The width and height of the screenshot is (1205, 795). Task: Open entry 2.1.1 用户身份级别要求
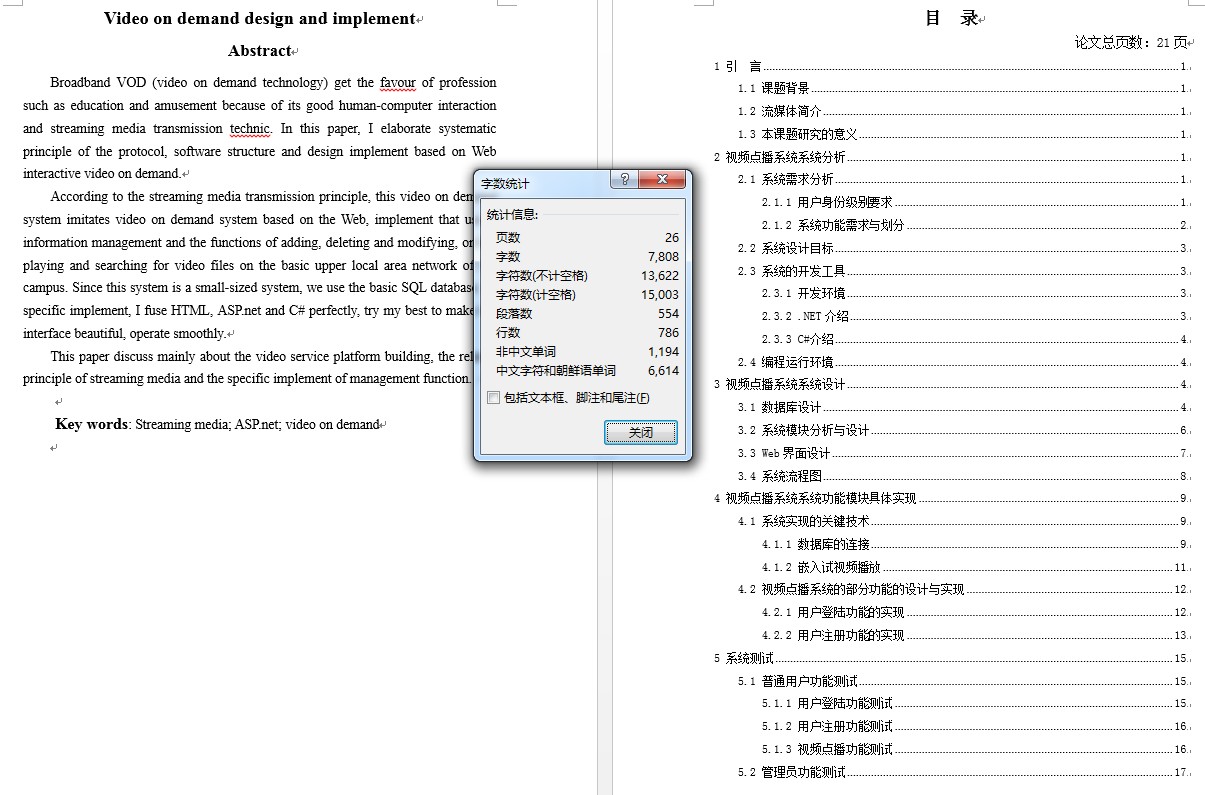click(975, 202)
